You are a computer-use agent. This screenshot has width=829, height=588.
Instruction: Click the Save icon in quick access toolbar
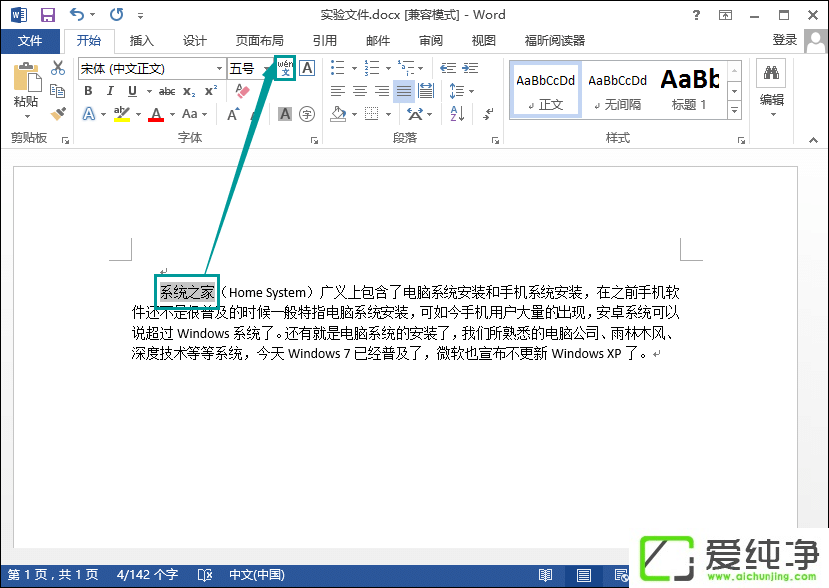click(x=47, y=15)
